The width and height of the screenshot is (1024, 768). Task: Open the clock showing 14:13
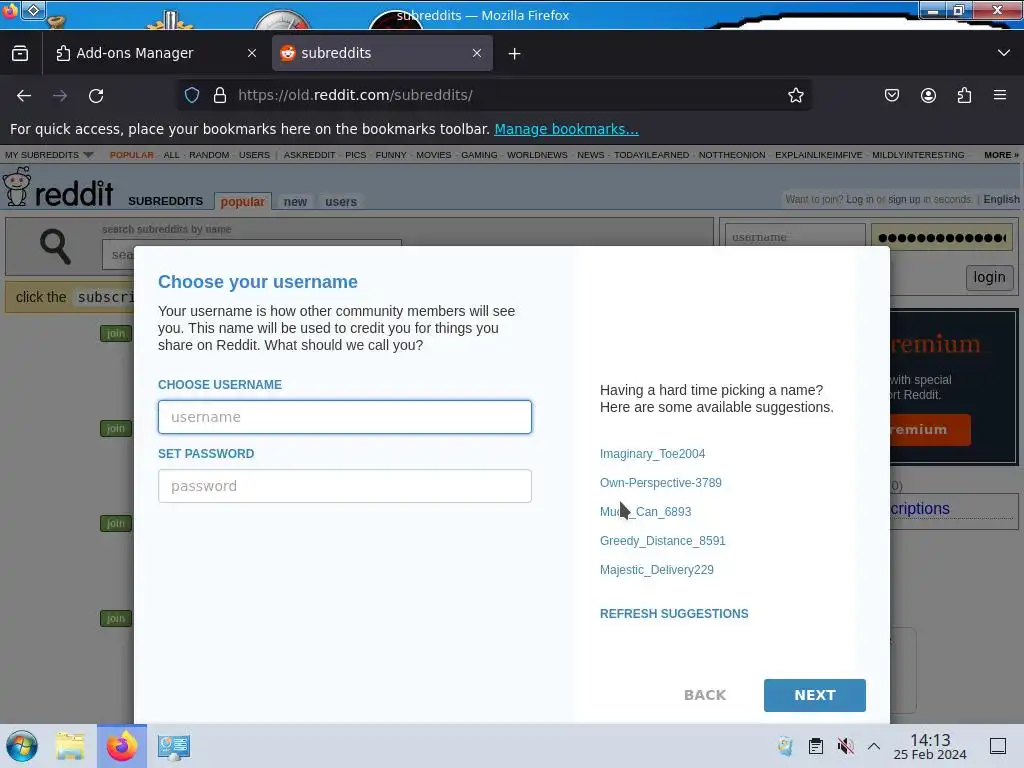[930, 746]
